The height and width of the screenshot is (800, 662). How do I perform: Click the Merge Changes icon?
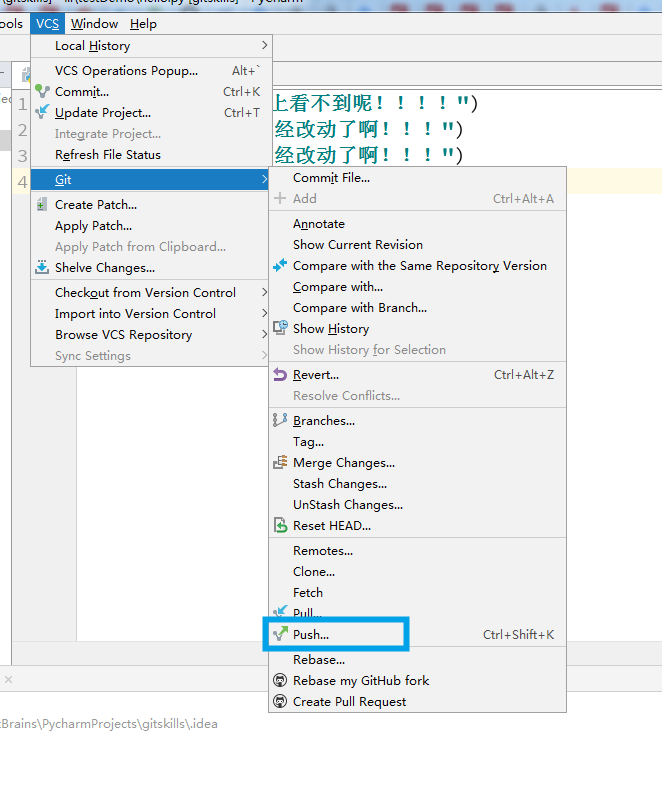tap(280, 462)
